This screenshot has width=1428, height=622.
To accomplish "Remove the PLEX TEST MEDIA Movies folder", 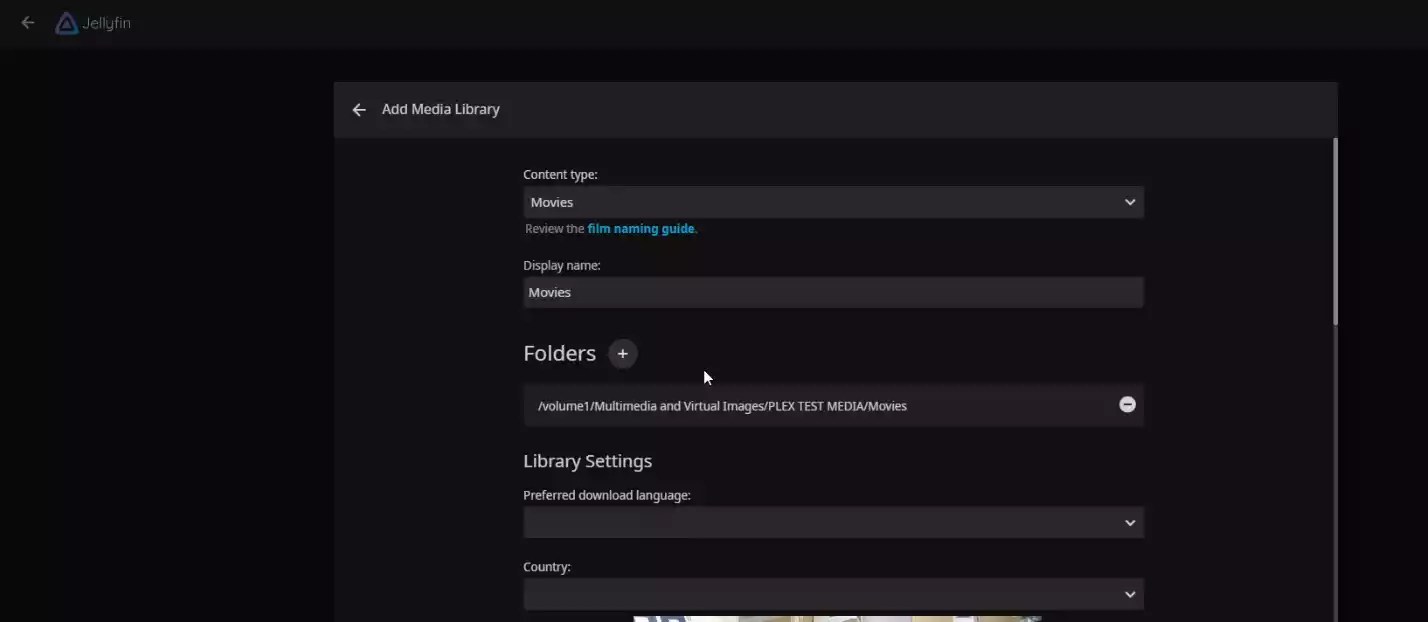I will (x=1127, y=404).
